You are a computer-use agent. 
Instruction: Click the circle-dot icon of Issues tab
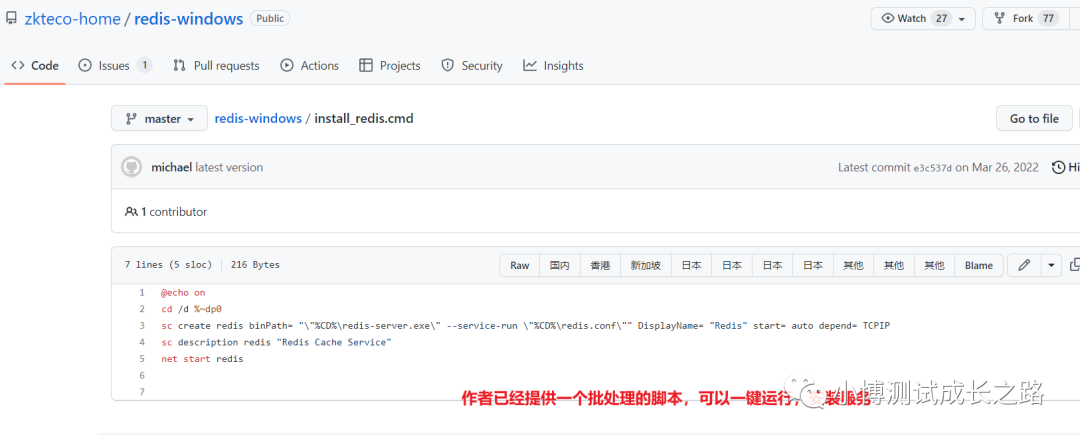coord(85,65)
